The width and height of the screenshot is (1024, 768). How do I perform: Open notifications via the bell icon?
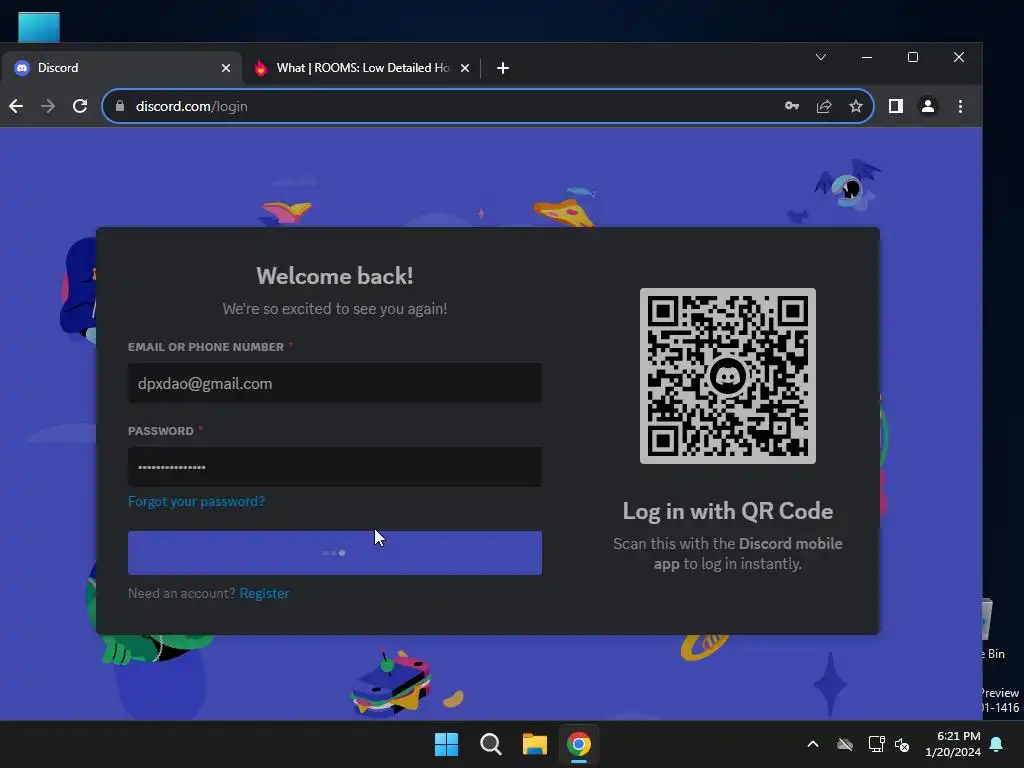[x=997, y=744]
